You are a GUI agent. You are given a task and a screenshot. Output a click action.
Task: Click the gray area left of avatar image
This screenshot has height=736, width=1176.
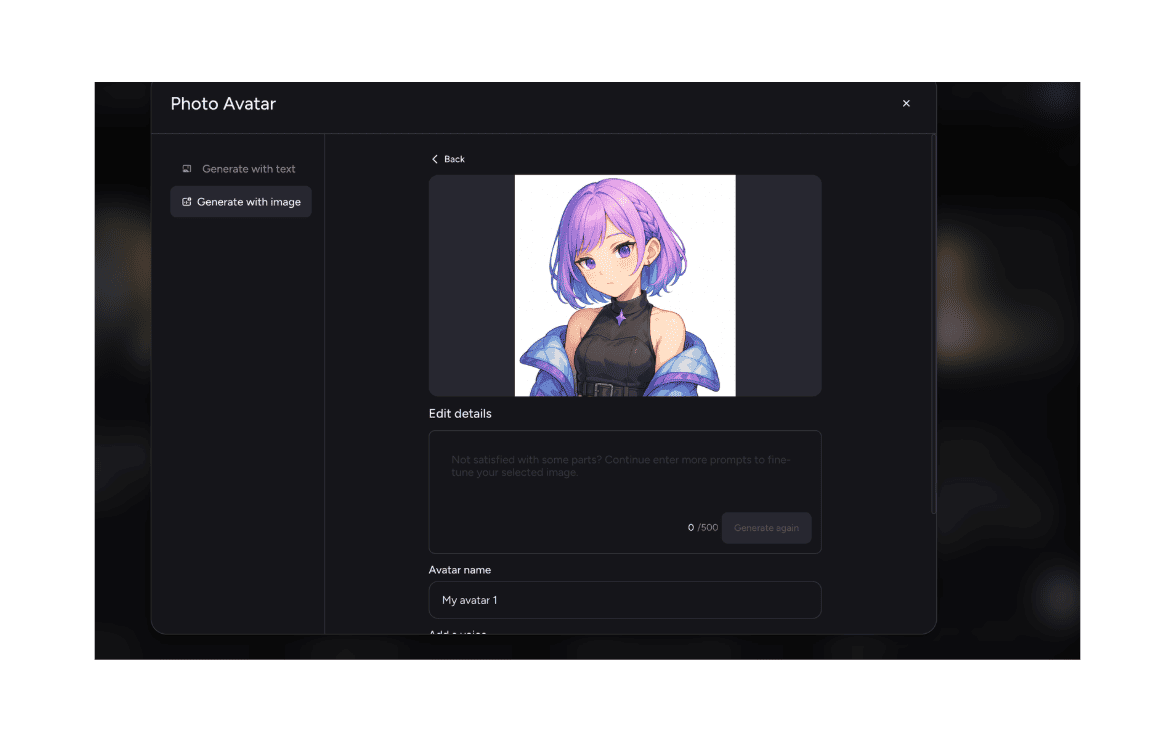[x=471, y=286]
